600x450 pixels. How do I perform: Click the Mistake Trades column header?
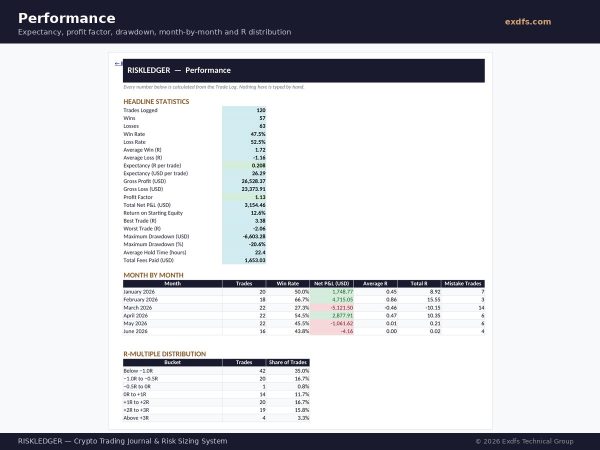[x=463, y=284]
